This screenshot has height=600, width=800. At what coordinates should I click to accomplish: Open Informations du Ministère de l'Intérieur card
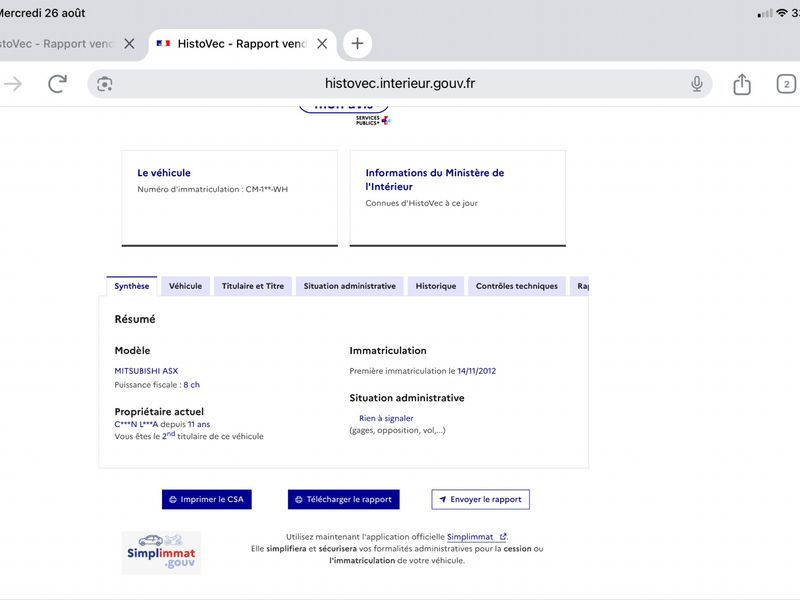point(458,198)
